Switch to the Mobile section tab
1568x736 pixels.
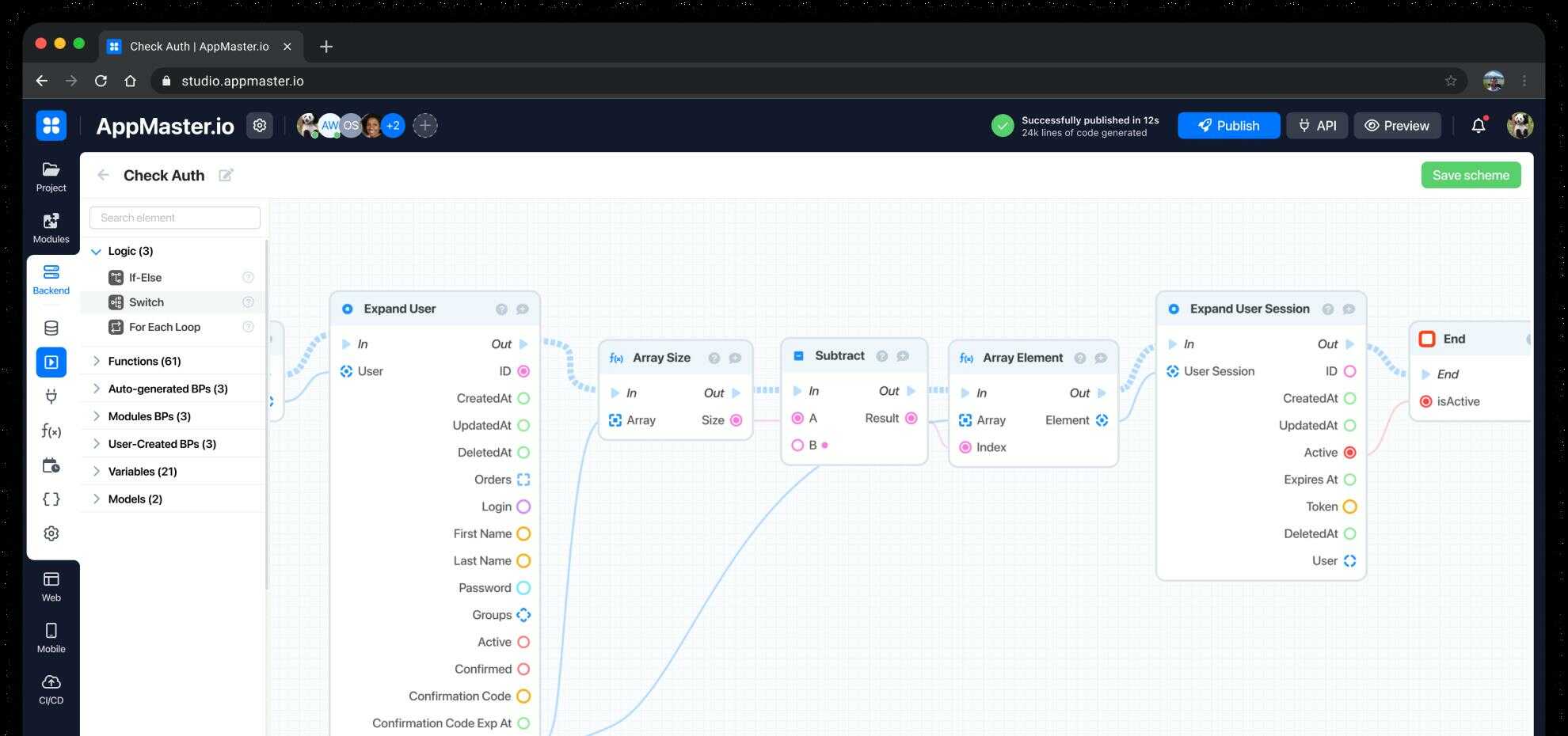(x=51, y=637)
